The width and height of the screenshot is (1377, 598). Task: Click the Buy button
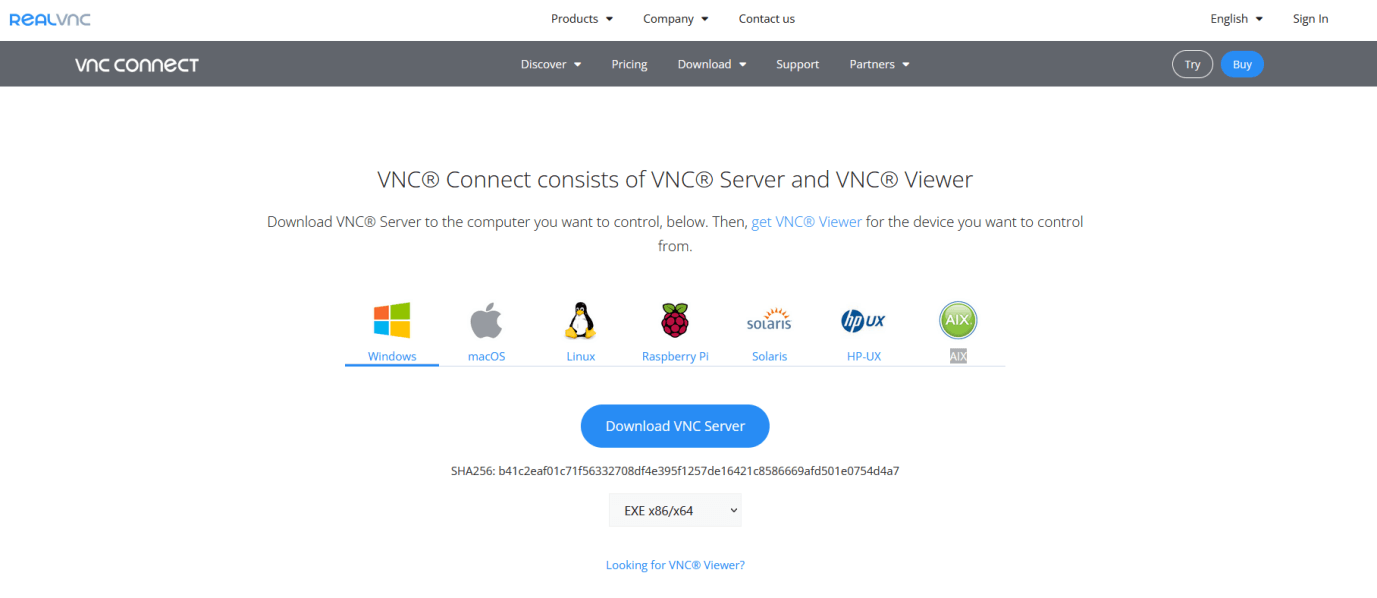coord(1242,64)
